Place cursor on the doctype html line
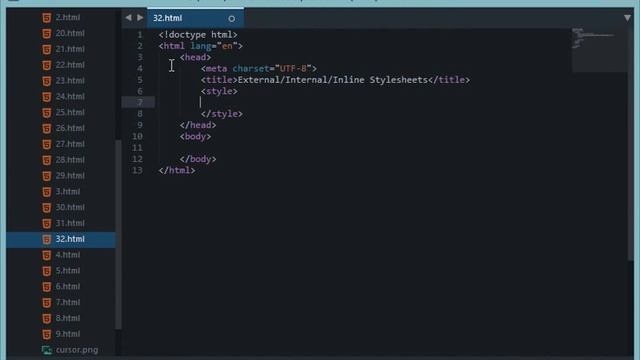 198,35
